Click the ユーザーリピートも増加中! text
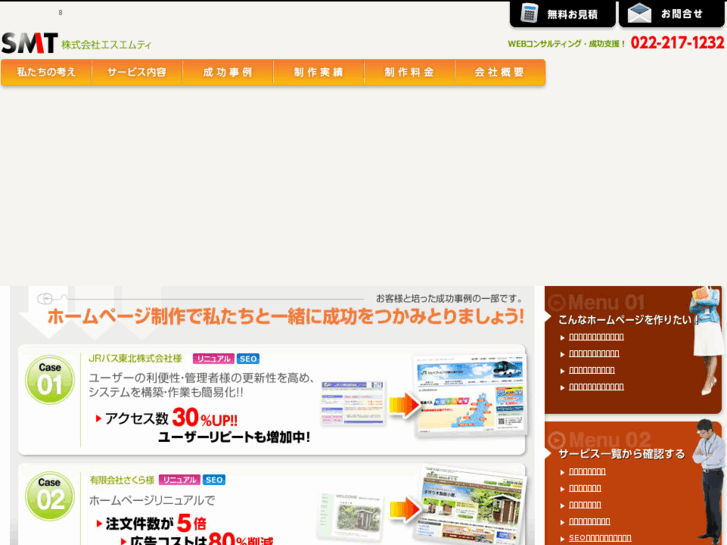 coord(234,437)
